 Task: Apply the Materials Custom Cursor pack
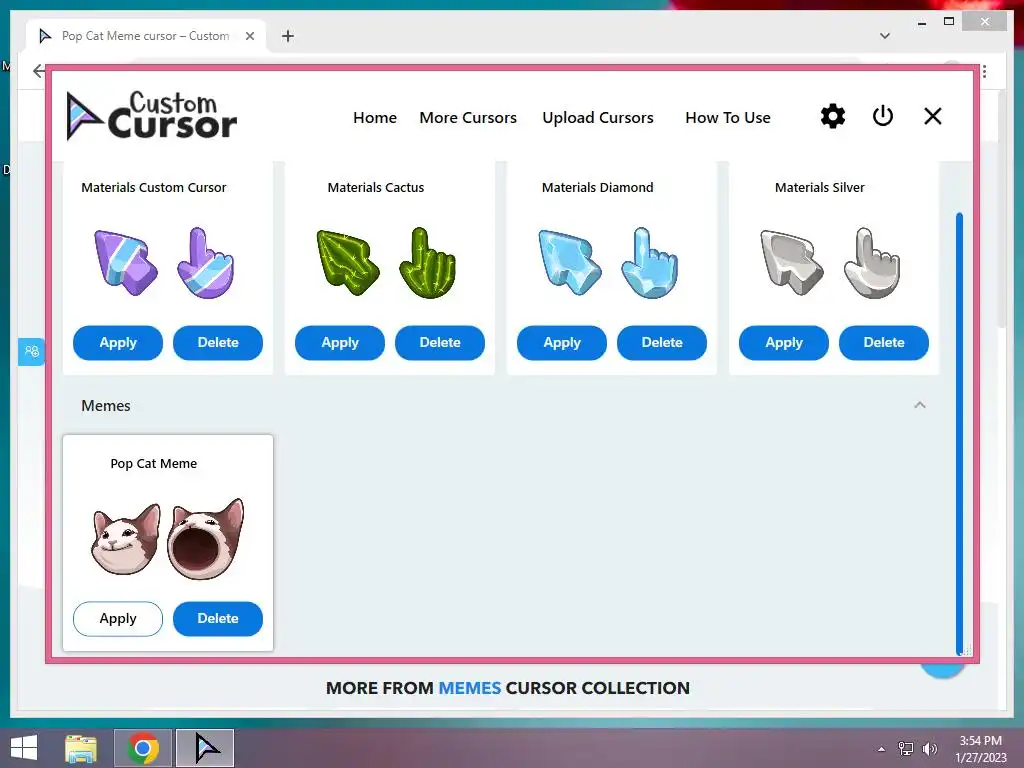118,343
